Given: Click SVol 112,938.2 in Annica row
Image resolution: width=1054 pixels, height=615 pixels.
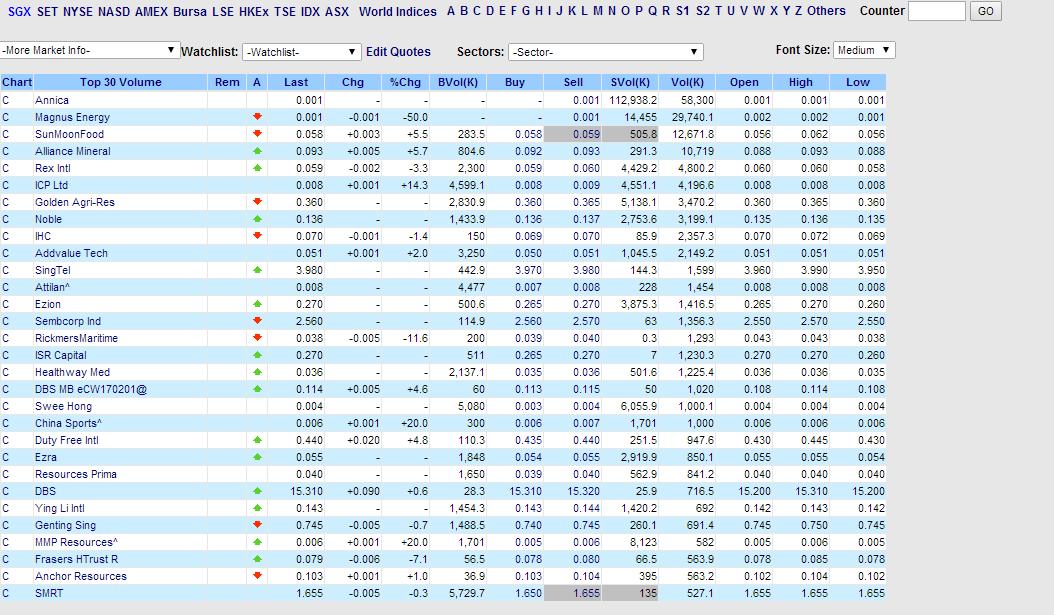Looking at the screenshot, I should (x=633, y=100).
